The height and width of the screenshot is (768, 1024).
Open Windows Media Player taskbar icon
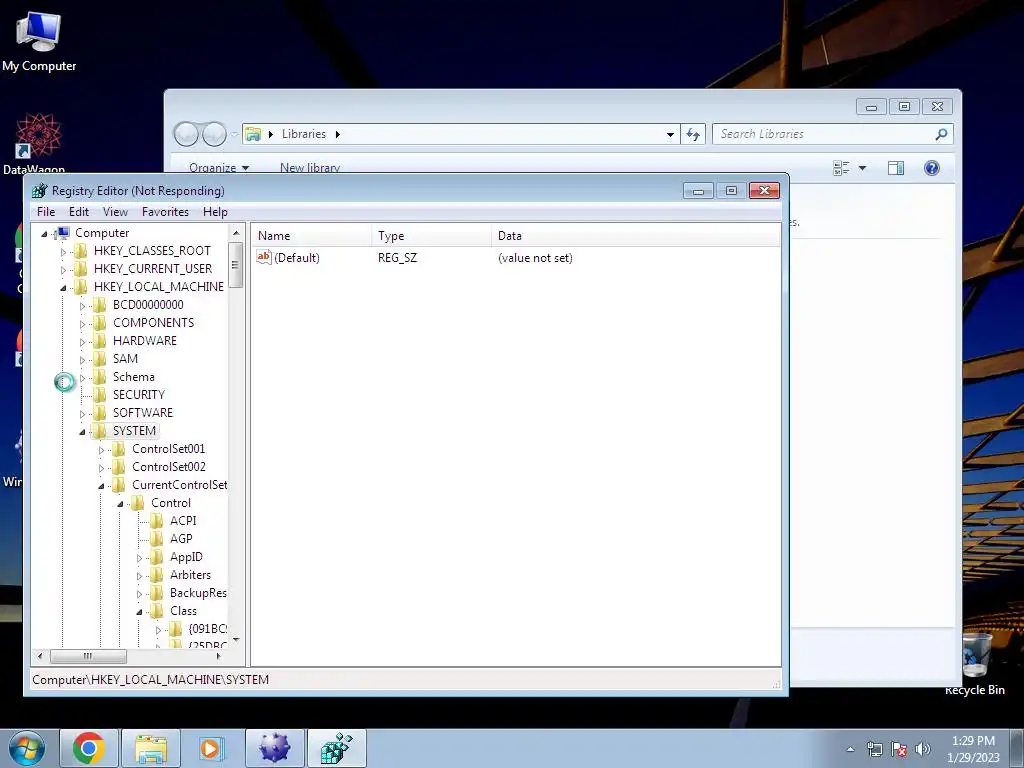[212, 748]
